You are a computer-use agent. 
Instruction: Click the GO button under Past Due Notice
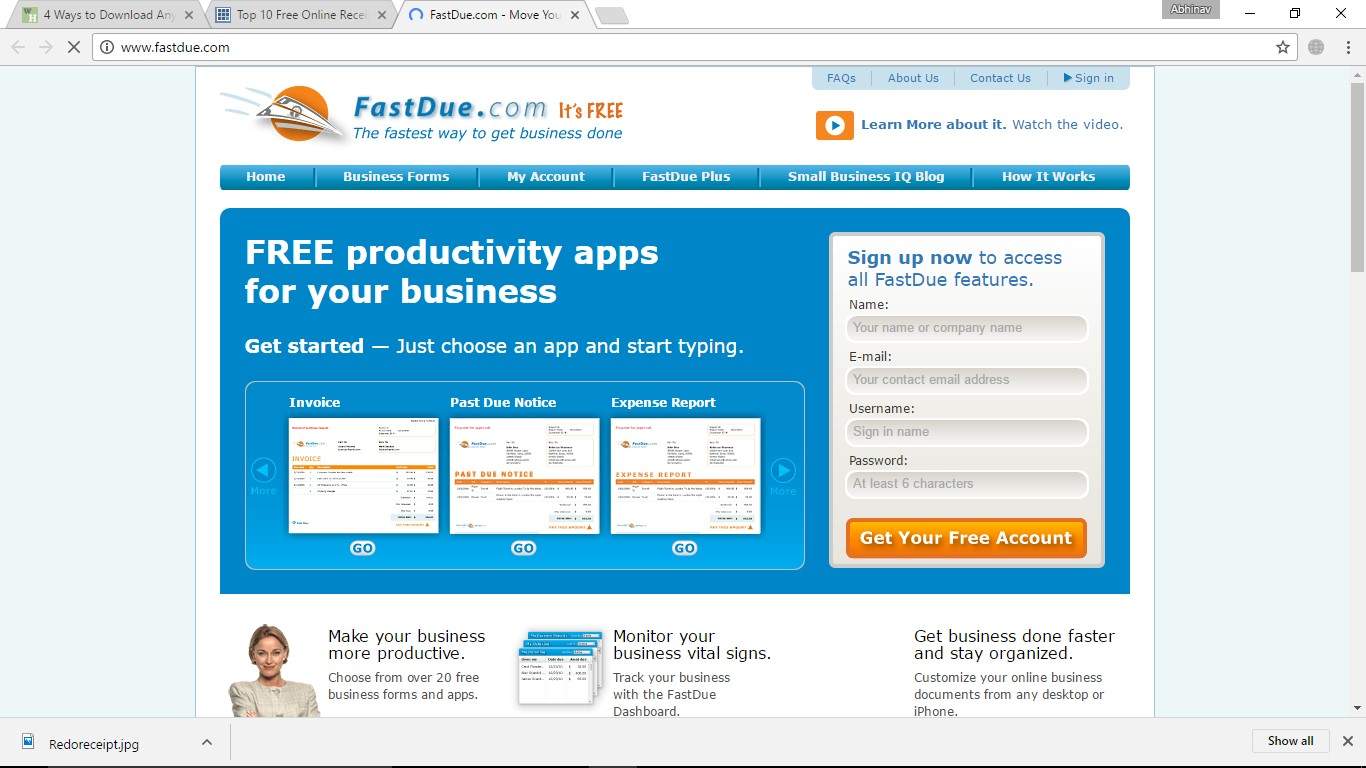coord(523,548)
